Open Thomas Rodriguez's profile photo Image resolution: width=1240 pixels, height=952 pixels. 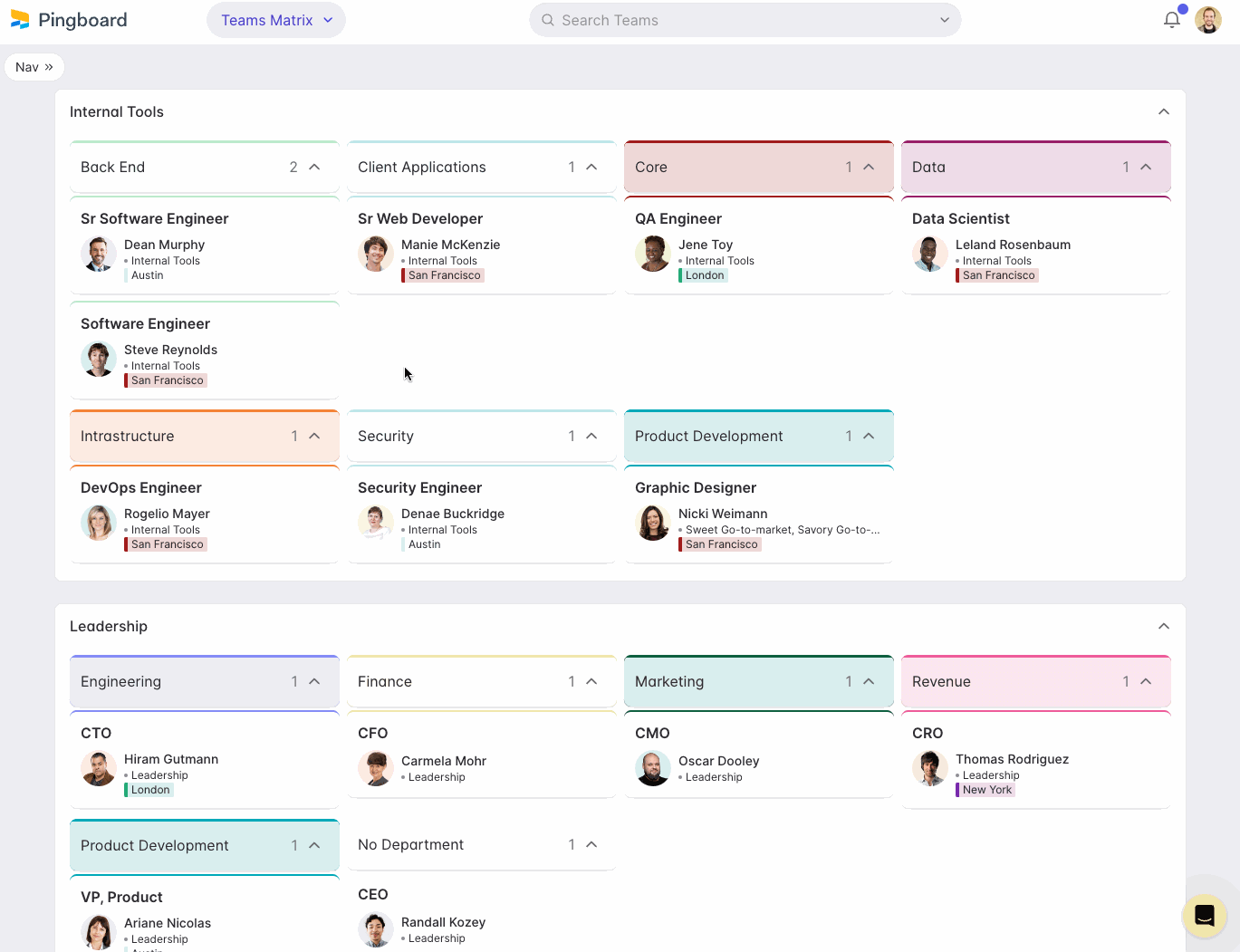929,768
